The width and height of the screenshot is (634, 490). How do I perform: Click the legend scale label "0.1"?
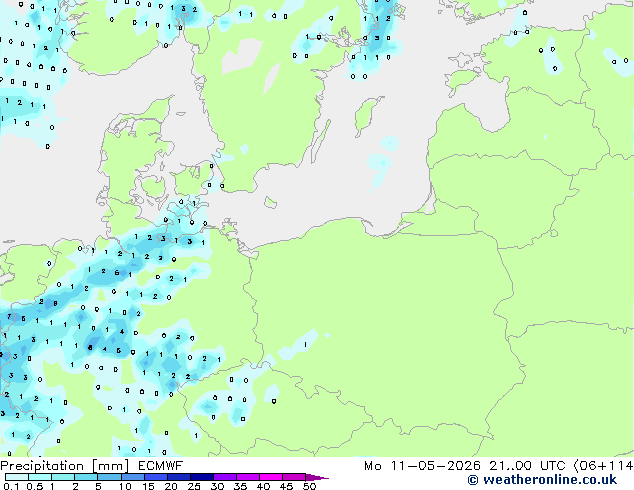point(11,486)
